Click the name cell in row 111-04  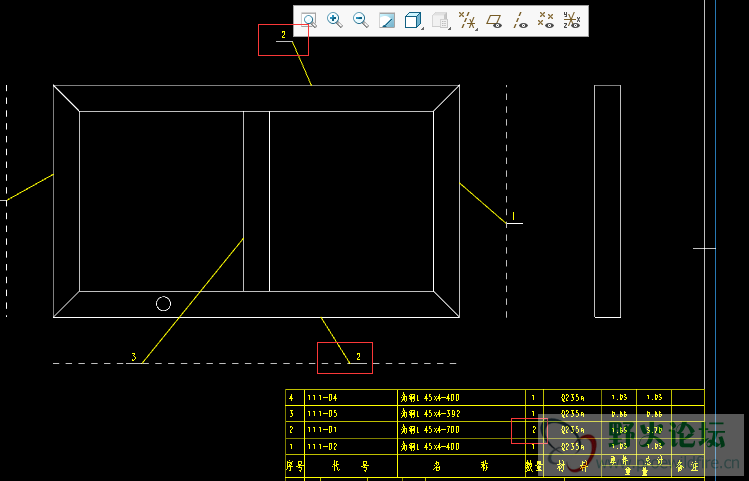coord(461,397)
